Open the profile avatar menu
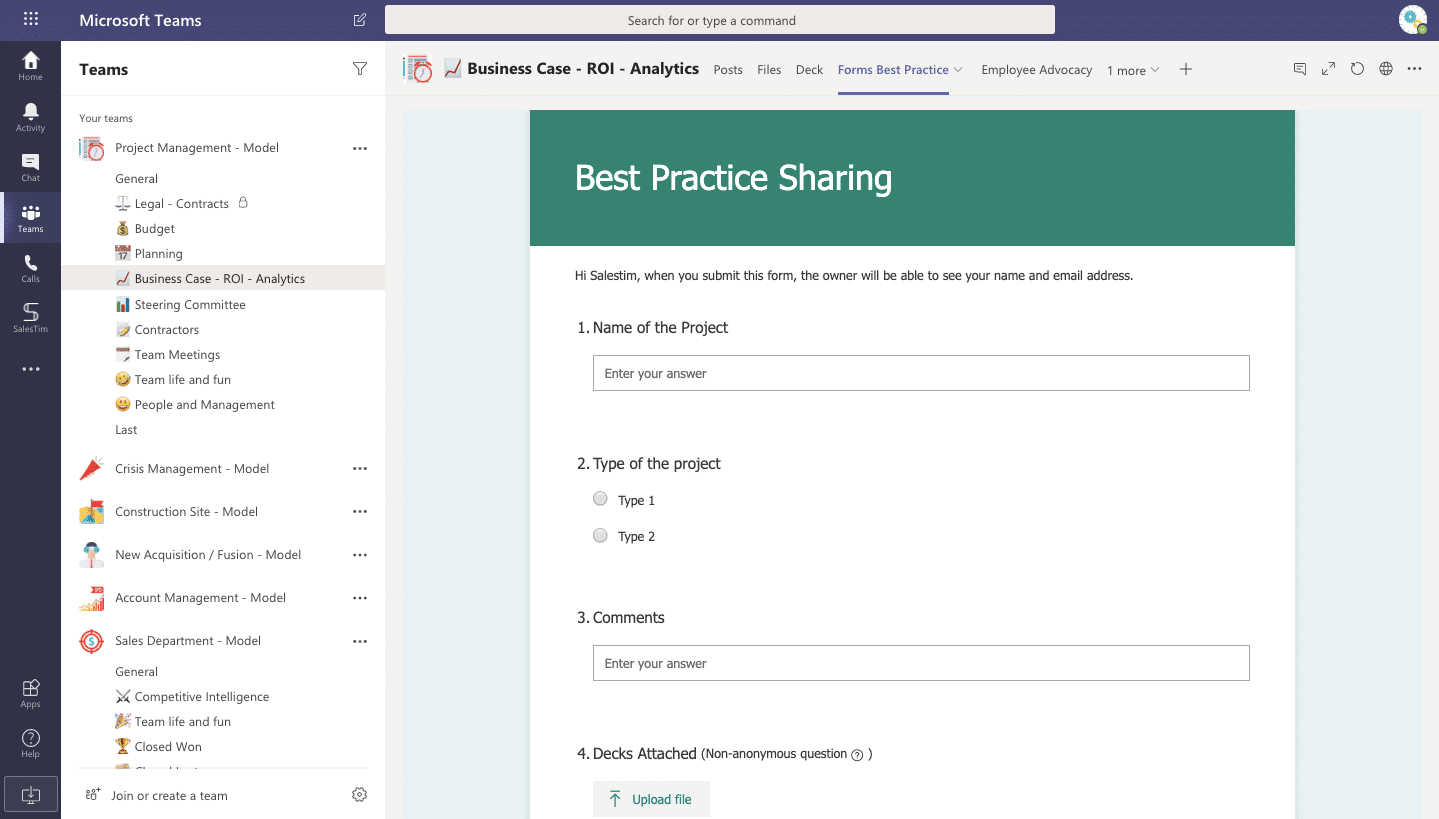This screenshot has width=1439, height=819. [1412, 19]
